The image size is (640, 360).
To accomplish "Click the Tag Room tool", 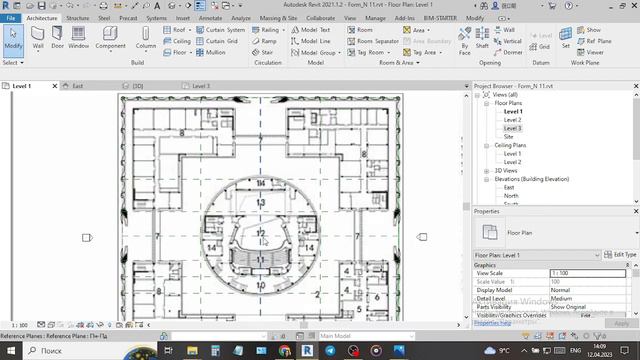I will pos(368,53).
